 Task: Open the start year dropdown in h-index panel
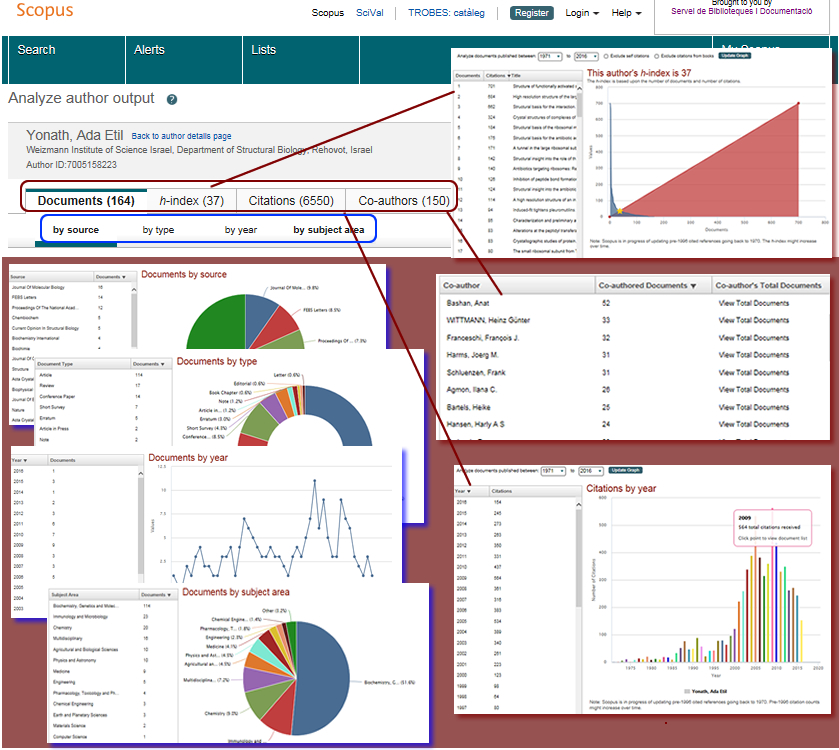pos(550,56)
